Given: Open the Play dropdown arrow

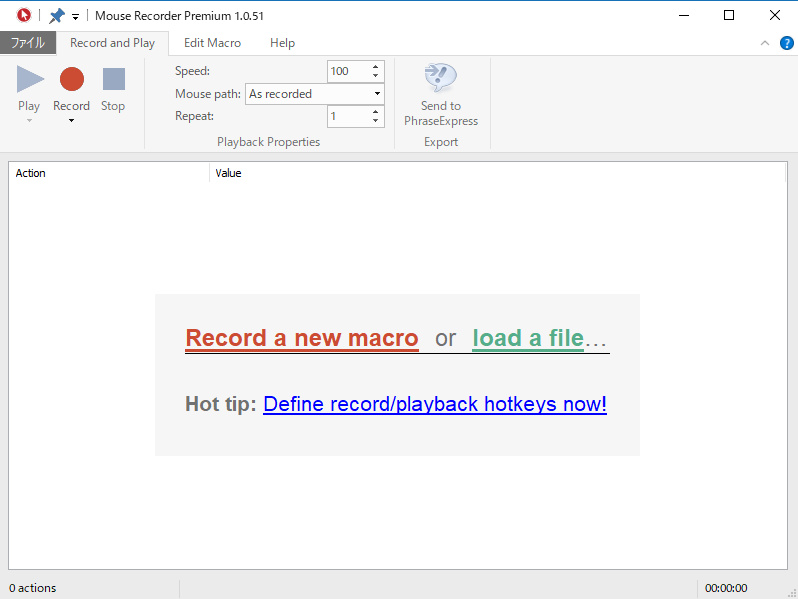Looking at the screenshot, I should [x=29, y=121].
